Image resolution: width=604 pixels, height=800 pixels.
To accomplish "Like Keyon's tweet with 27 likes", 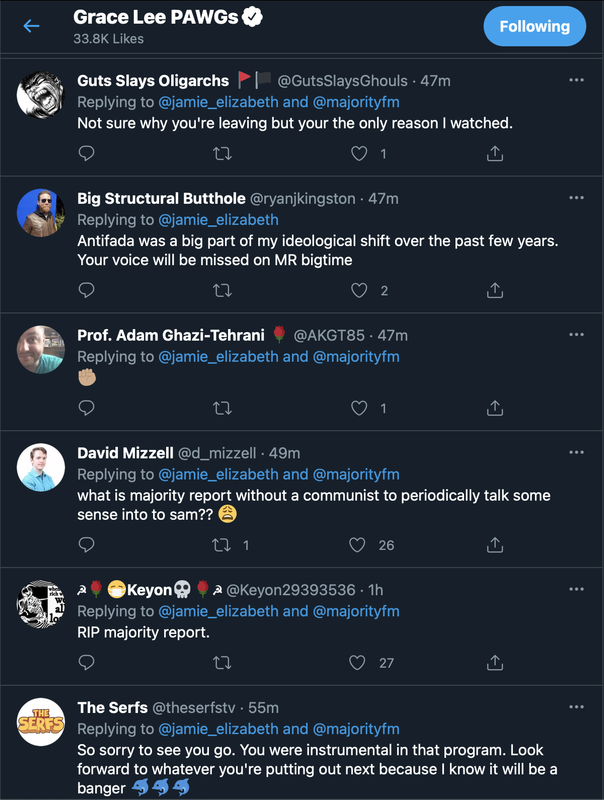I will (358, 662).
